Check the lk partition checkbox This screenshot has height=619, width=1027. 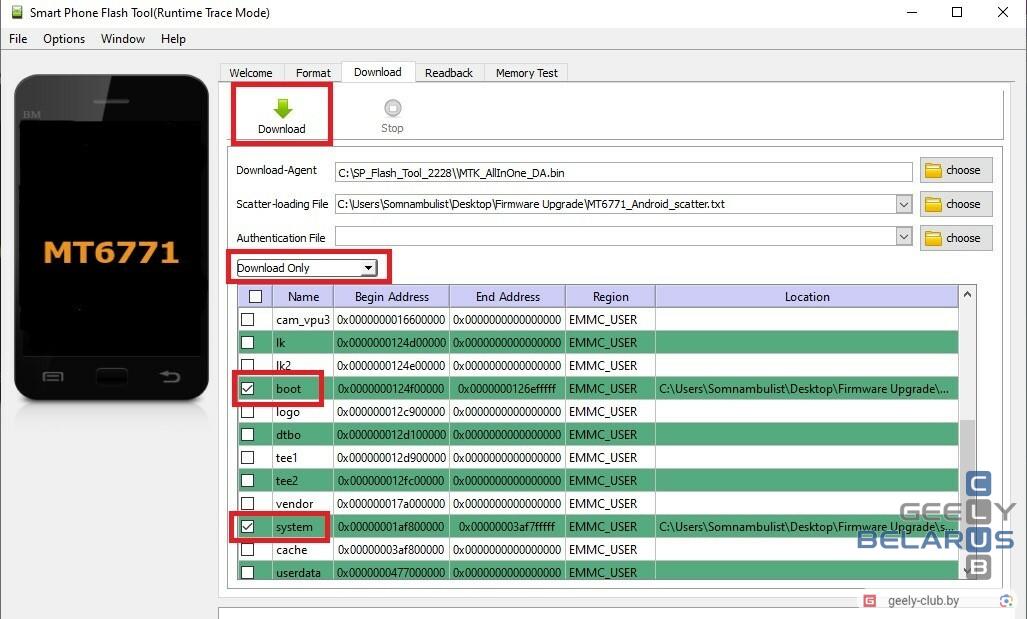pos(248,342)
